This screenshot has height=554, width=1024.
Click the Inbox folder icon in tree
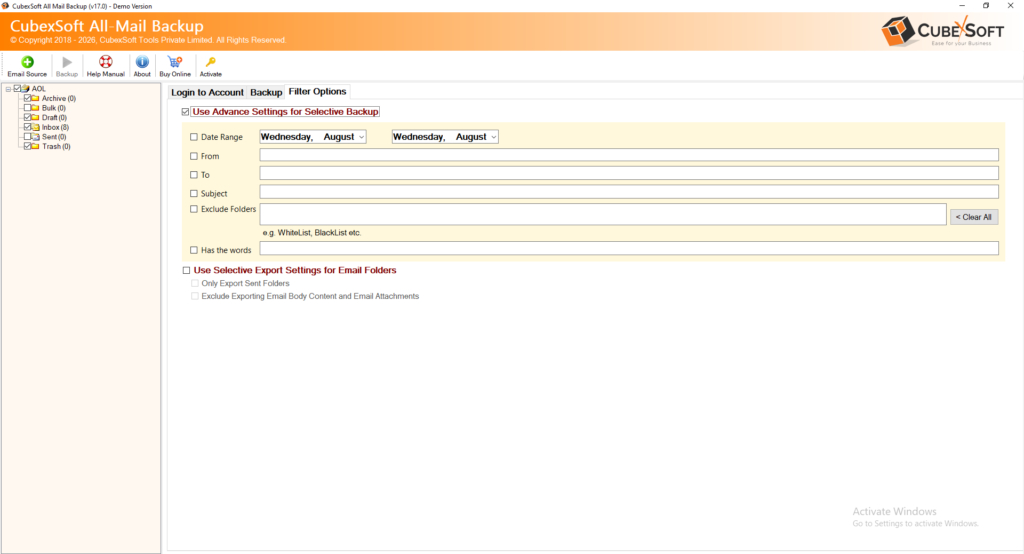click(x=36, y=127)
